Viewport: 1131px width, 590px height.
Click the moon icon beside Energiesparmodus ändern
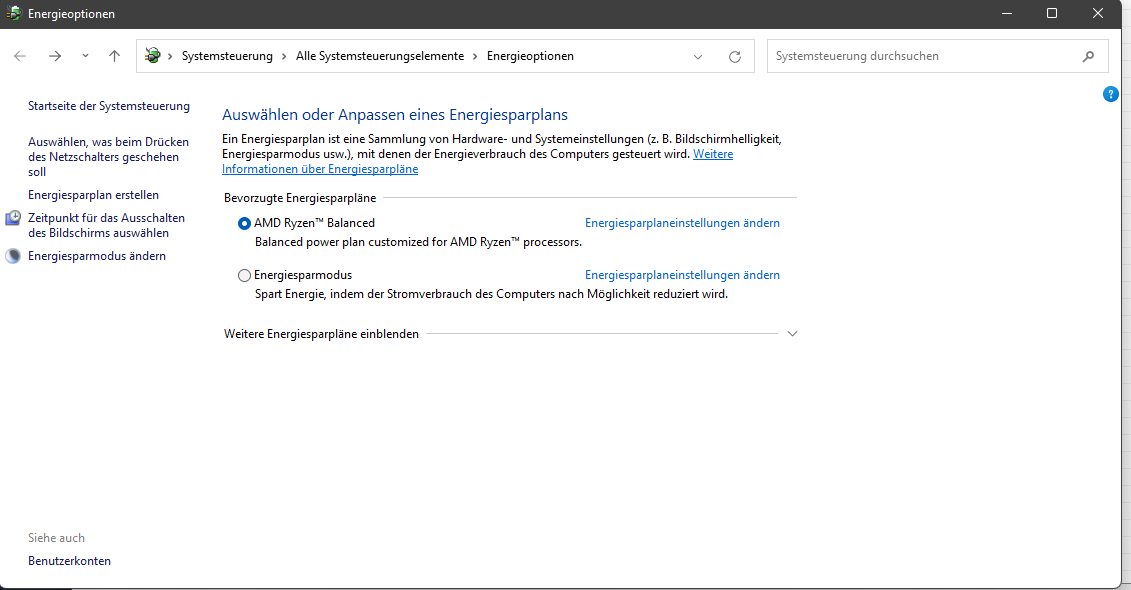tap(13, 256)
